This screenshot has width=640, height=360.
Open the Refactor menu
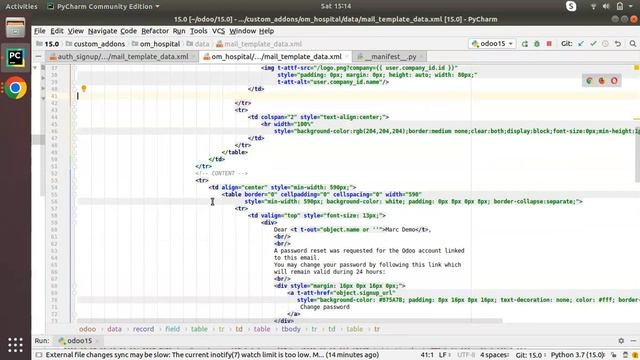click(x=155, y=31)
